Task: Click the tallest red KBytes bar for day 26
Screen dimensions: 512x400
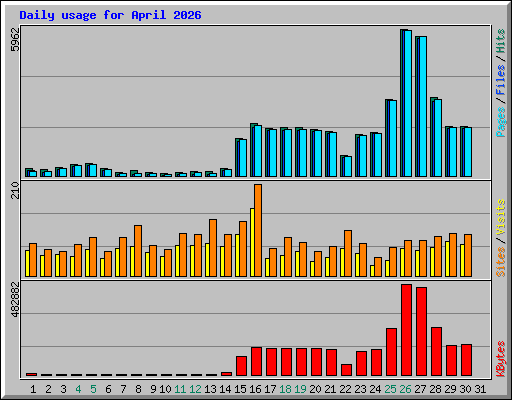Action: click(x=406, y=330)
